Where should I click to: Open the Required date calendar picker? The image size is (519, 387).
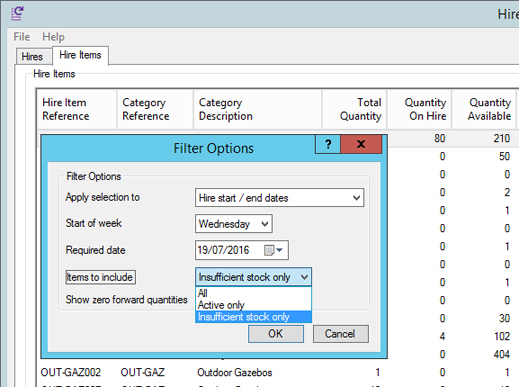point(273,250)
